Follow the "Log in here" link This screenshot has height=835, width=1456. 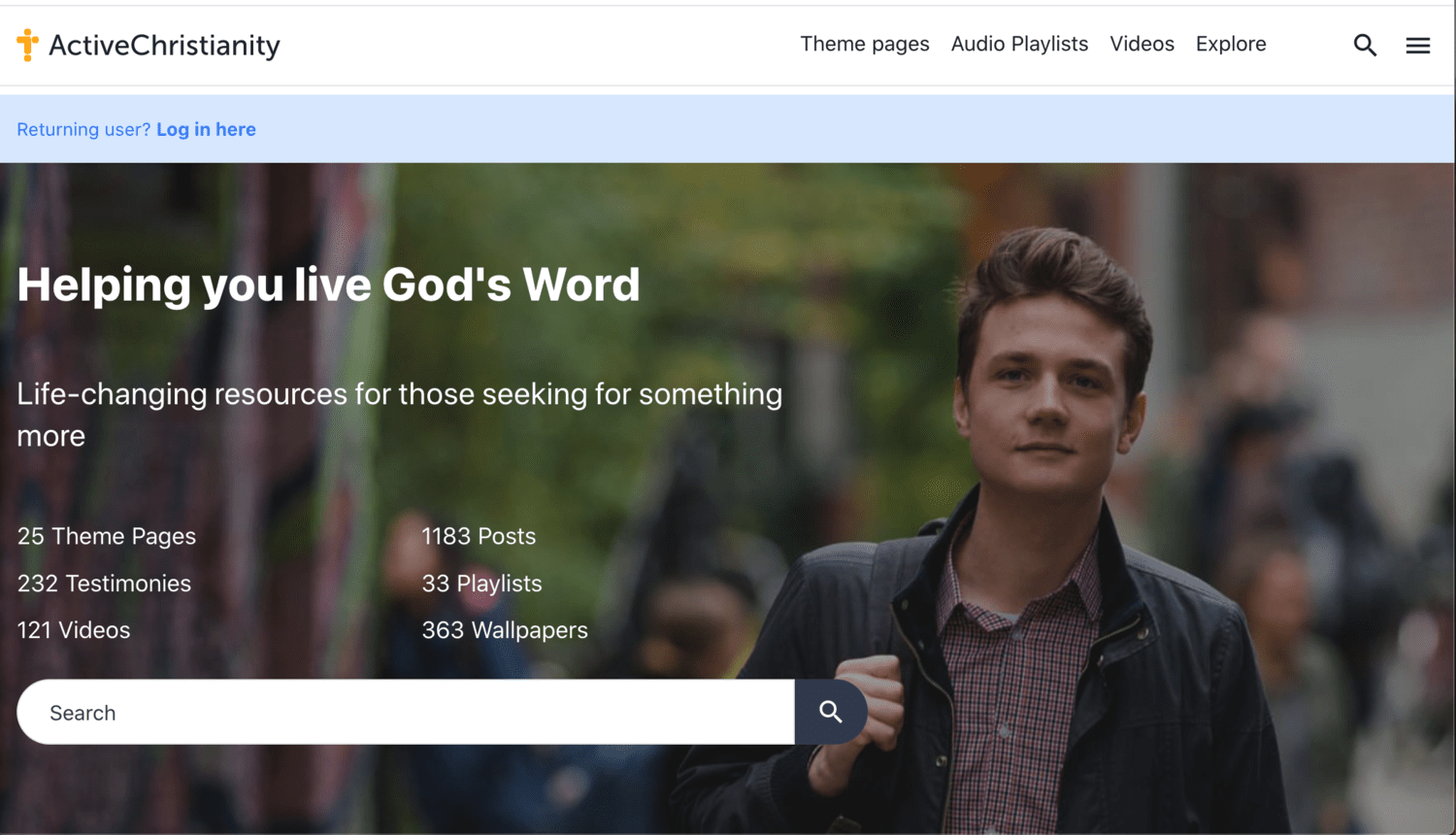pos(206,129)
